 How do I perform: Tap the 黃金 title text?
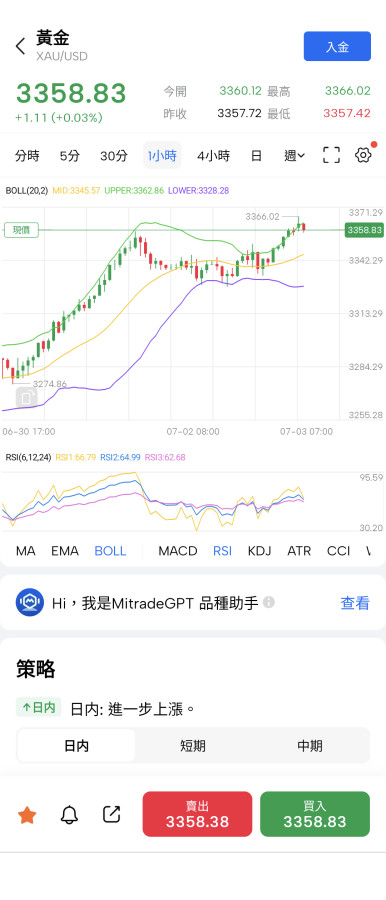pos(53,38)
